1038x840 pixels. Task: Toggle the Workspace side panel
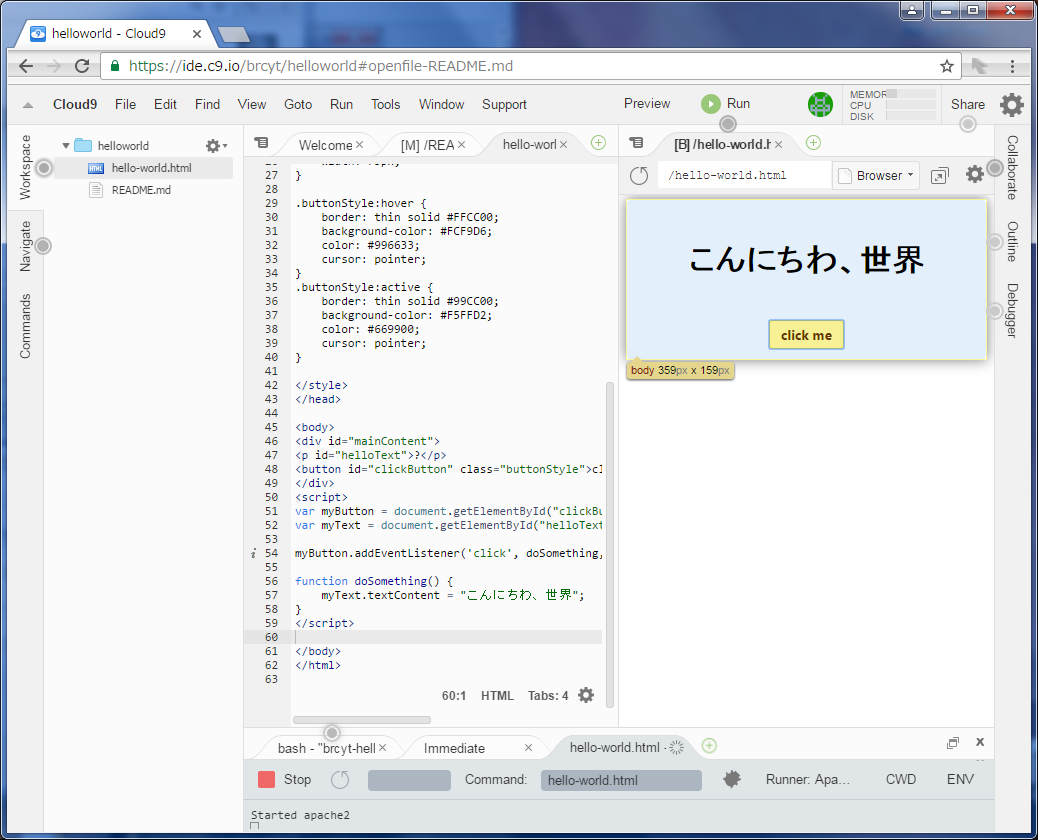(25, 167)
